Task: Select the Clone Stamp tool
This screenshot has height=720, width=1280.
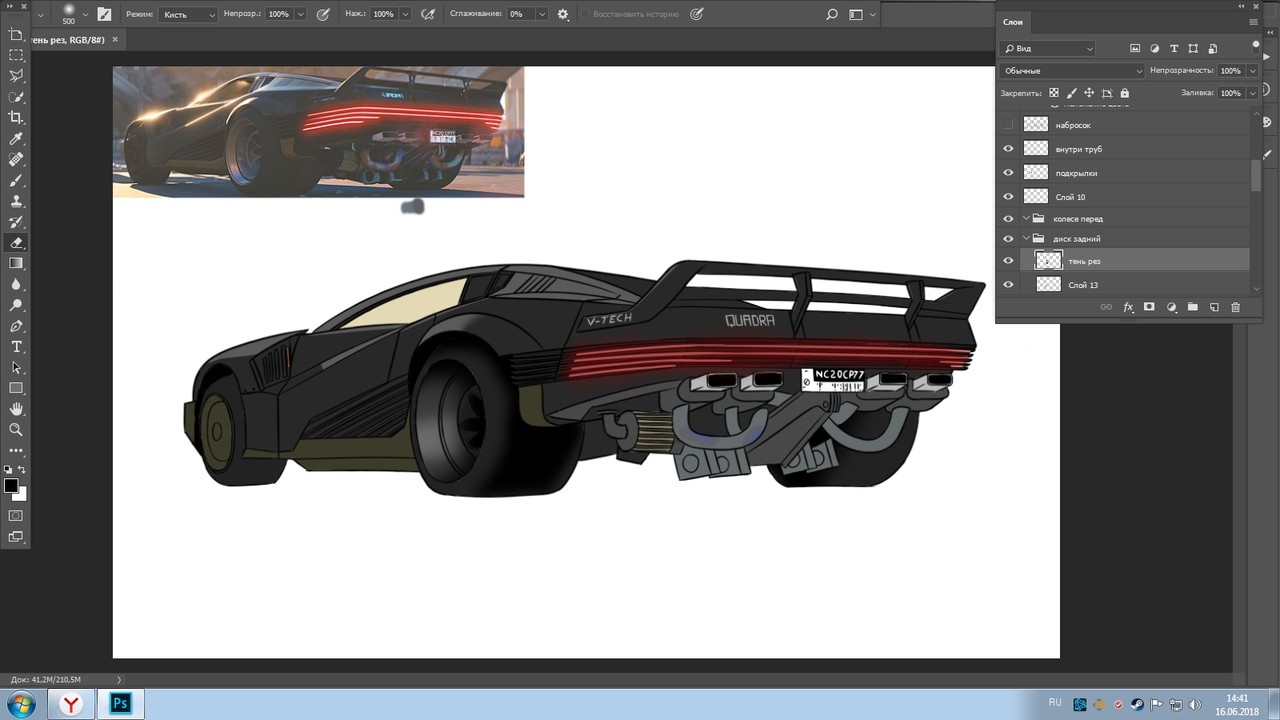Action: (x=16, y=201)
